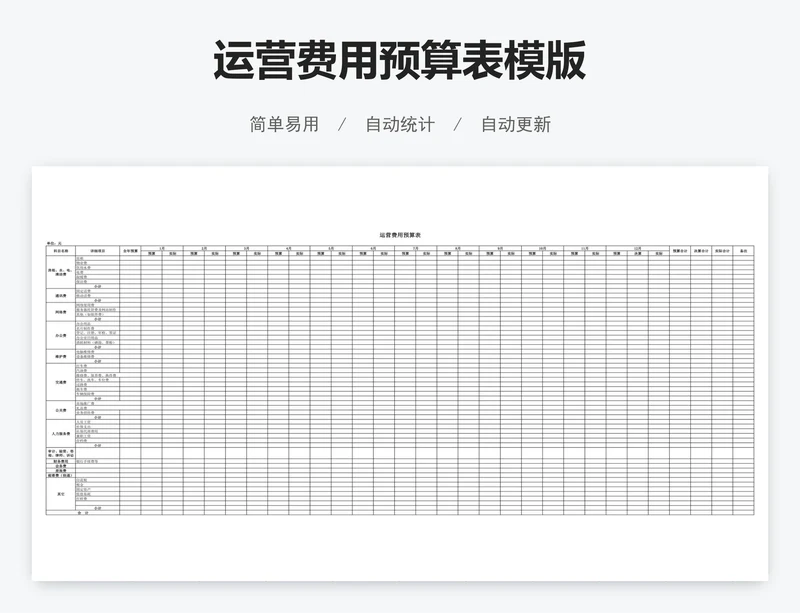Select the 3月 month header
Image resolution: width=800 pixels, height=613 pixels.
tap(247, 248)
